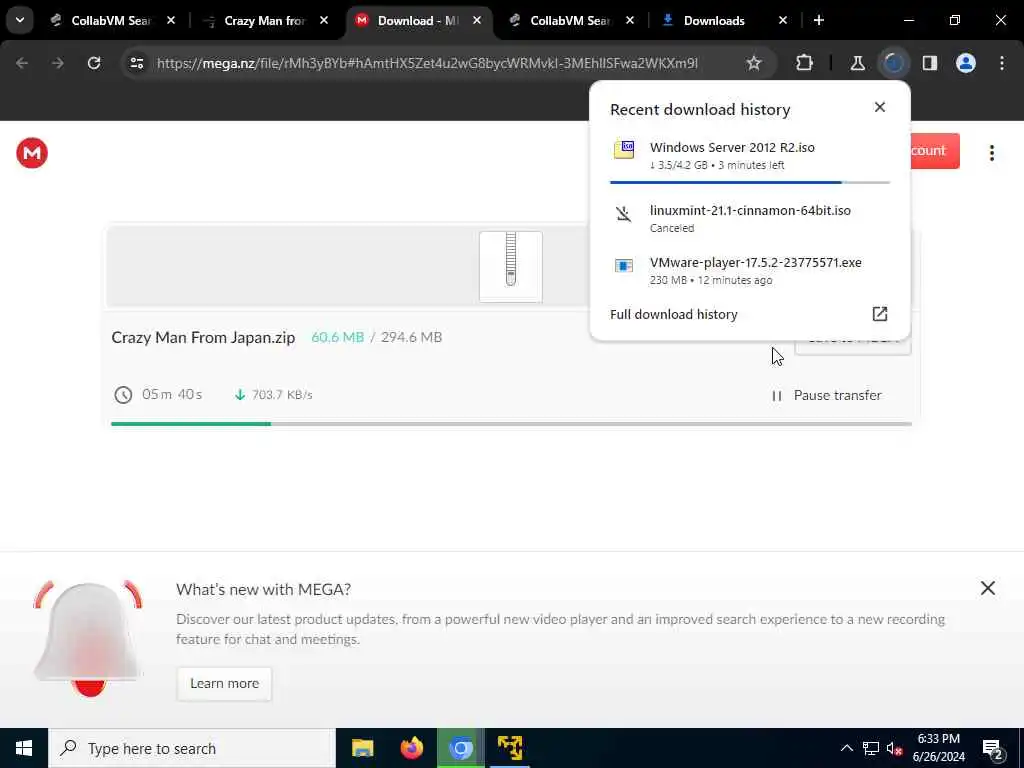Click the 703.7 KB/s speed text
Image resolution: width=1024 pixels, height=768 pixels.
click(282, 394)
